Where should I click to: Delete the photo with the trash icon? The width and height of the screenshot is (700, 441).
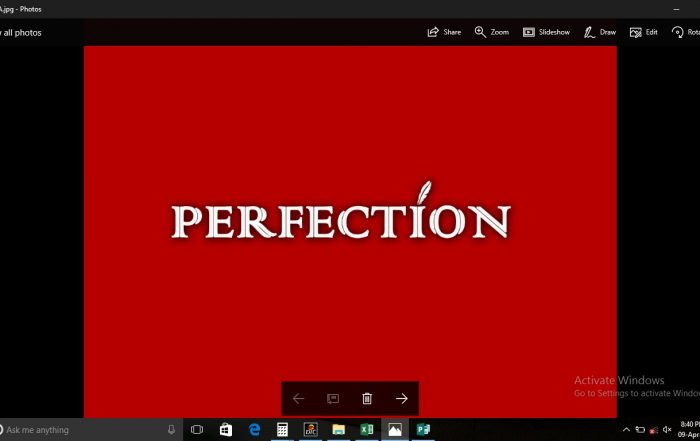(x=367, y=398)
